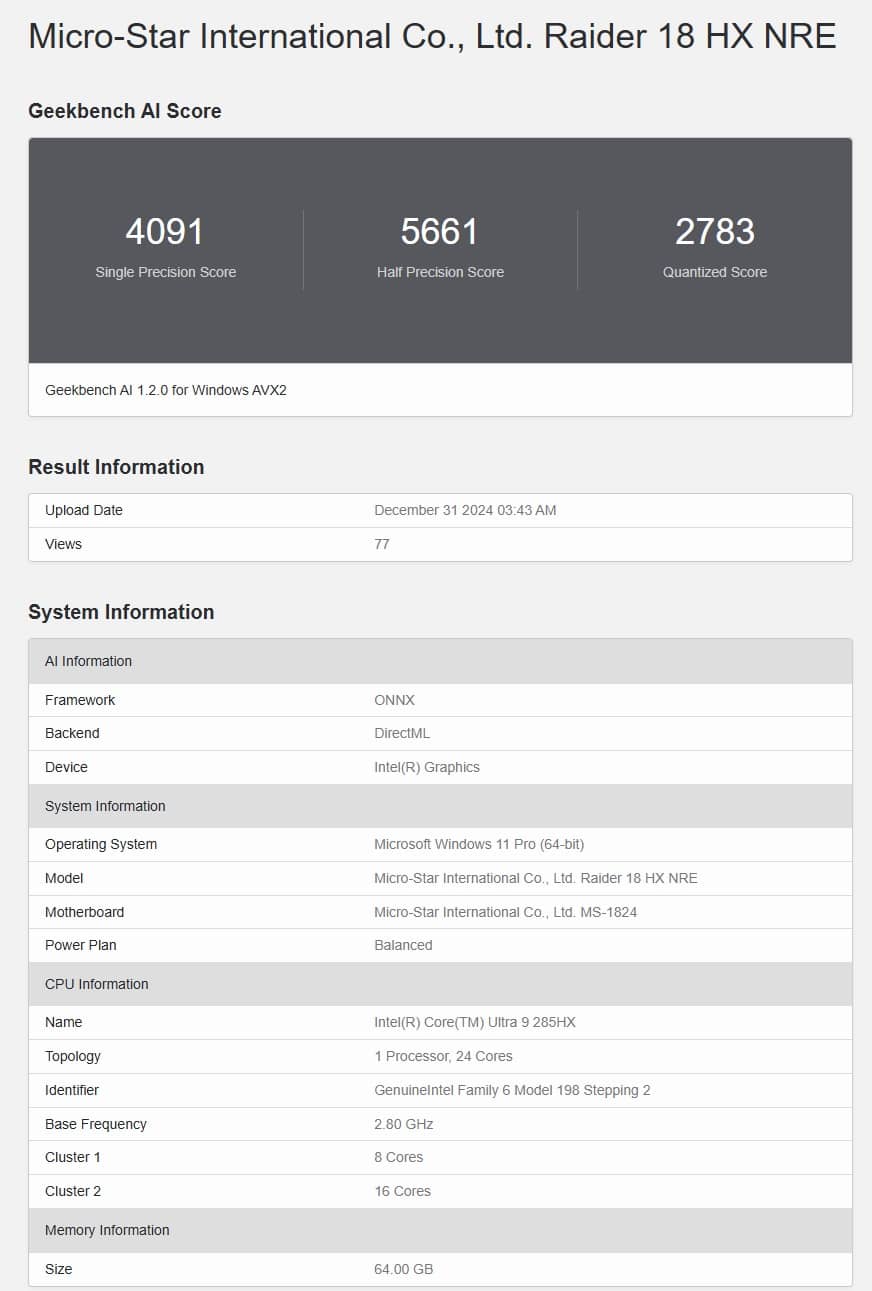Click the Power Plan Balanced value
This screenshot has height=1291, width=872.
403,945
